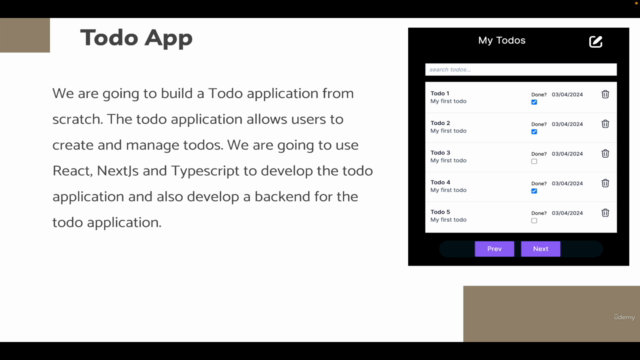Delete Todo 3 with trash icon
Viewport: 640px width, 360px height.
click(x=605, y=153)
